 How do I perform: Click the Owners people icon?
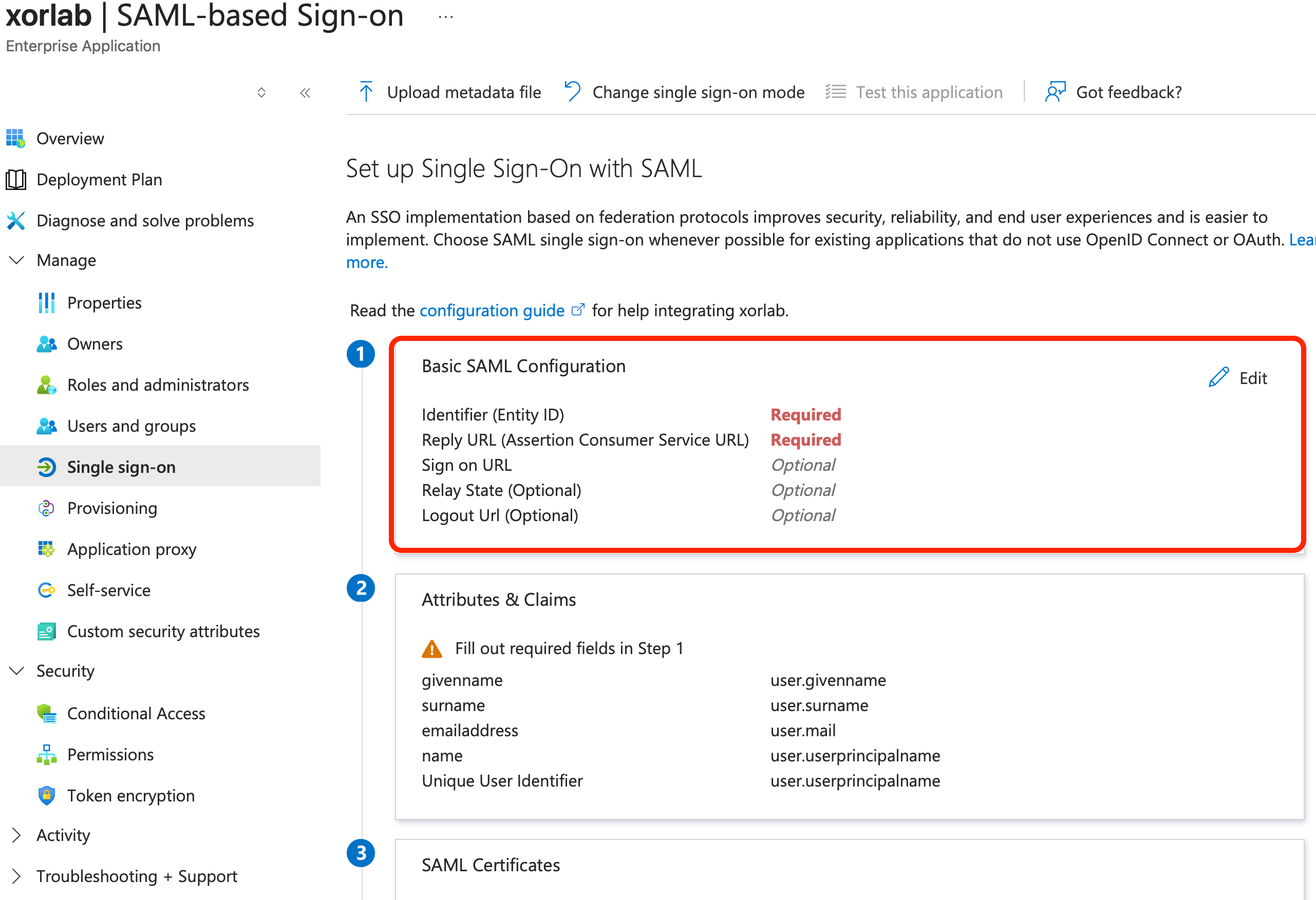click(46, 343)
